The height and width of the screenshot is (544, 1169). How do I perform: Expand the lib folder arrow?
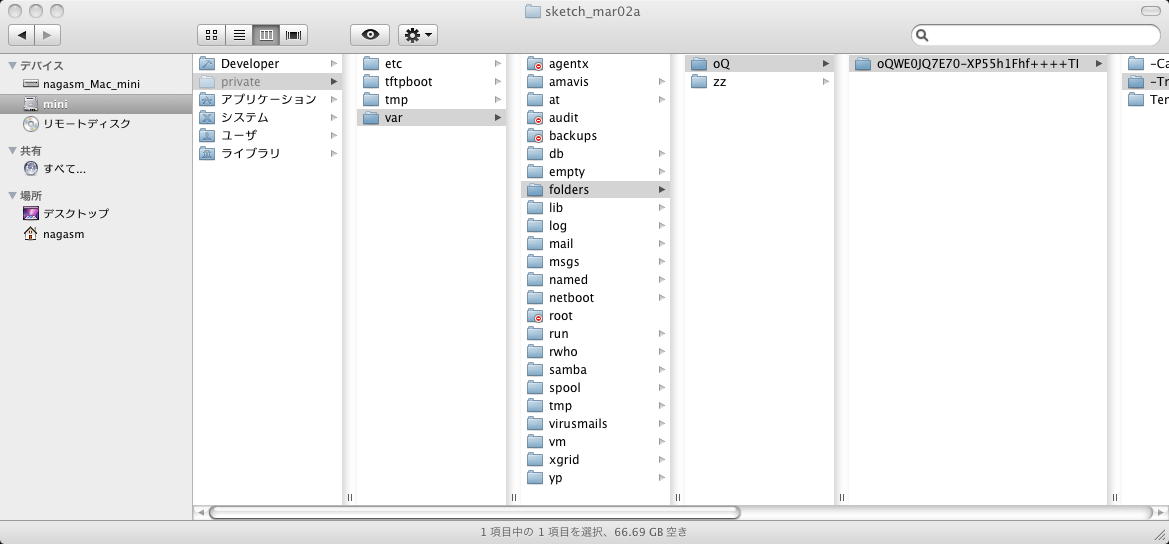coord(661,207)
